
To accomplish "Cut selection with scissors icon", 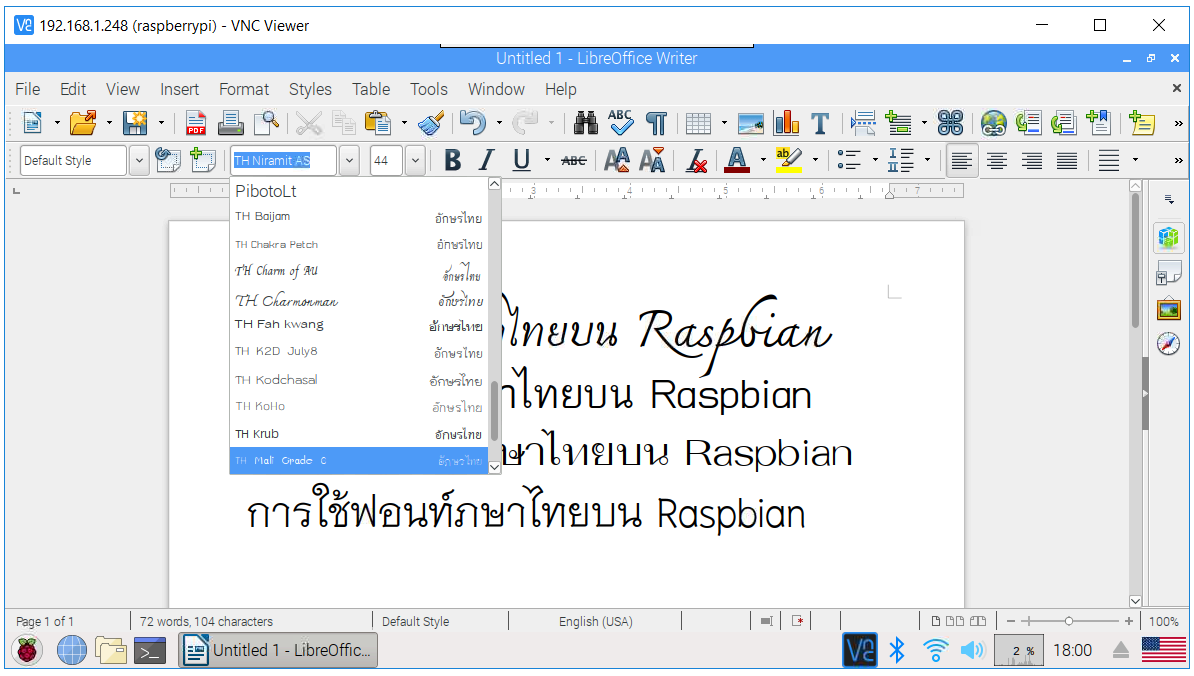I will point(308,123).
